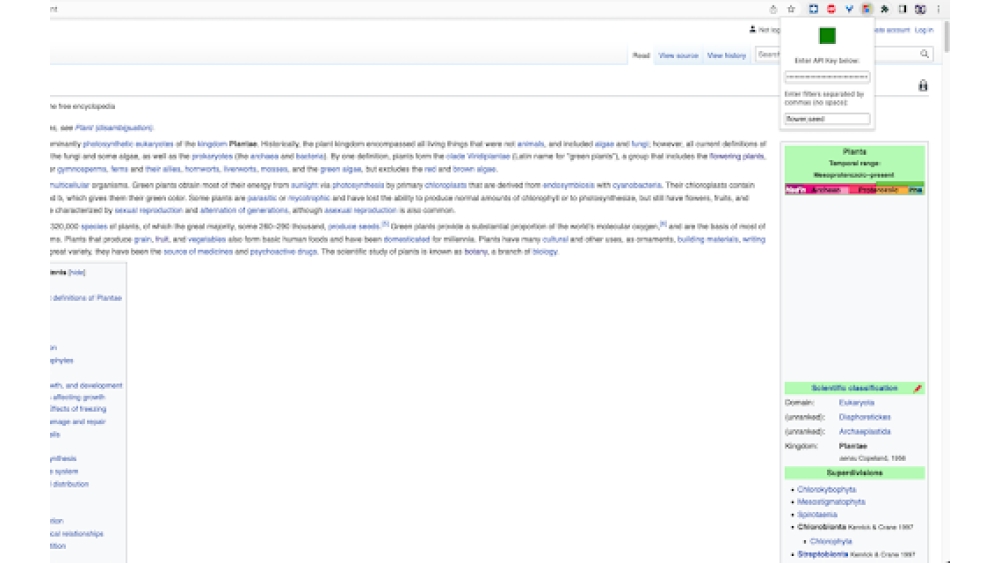The width and height of the screenshot is (1000, 563).
Task: Open the red round extension icon
Action: click(x=831, y=9)
